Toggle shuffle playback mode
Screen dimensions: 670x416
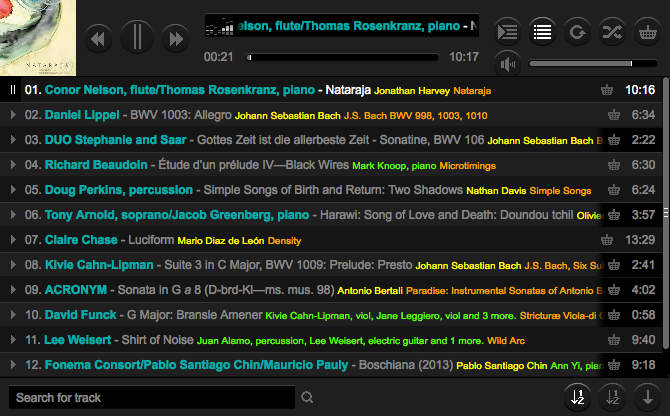tap(612, 32)
